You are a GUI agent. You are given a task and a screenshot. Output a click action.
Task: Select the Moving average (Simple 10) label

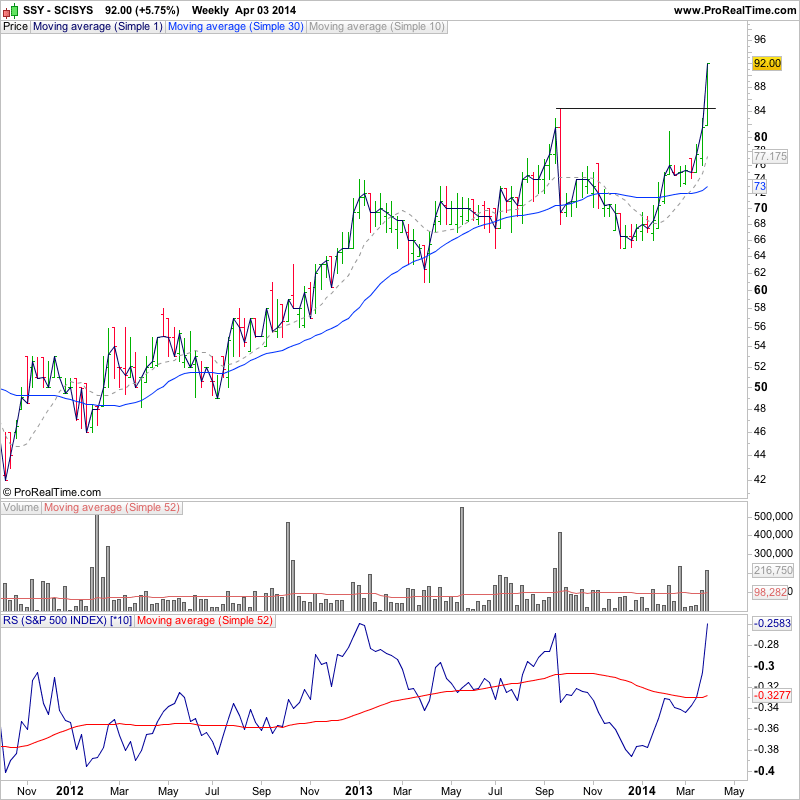click(x=377, y=27)
